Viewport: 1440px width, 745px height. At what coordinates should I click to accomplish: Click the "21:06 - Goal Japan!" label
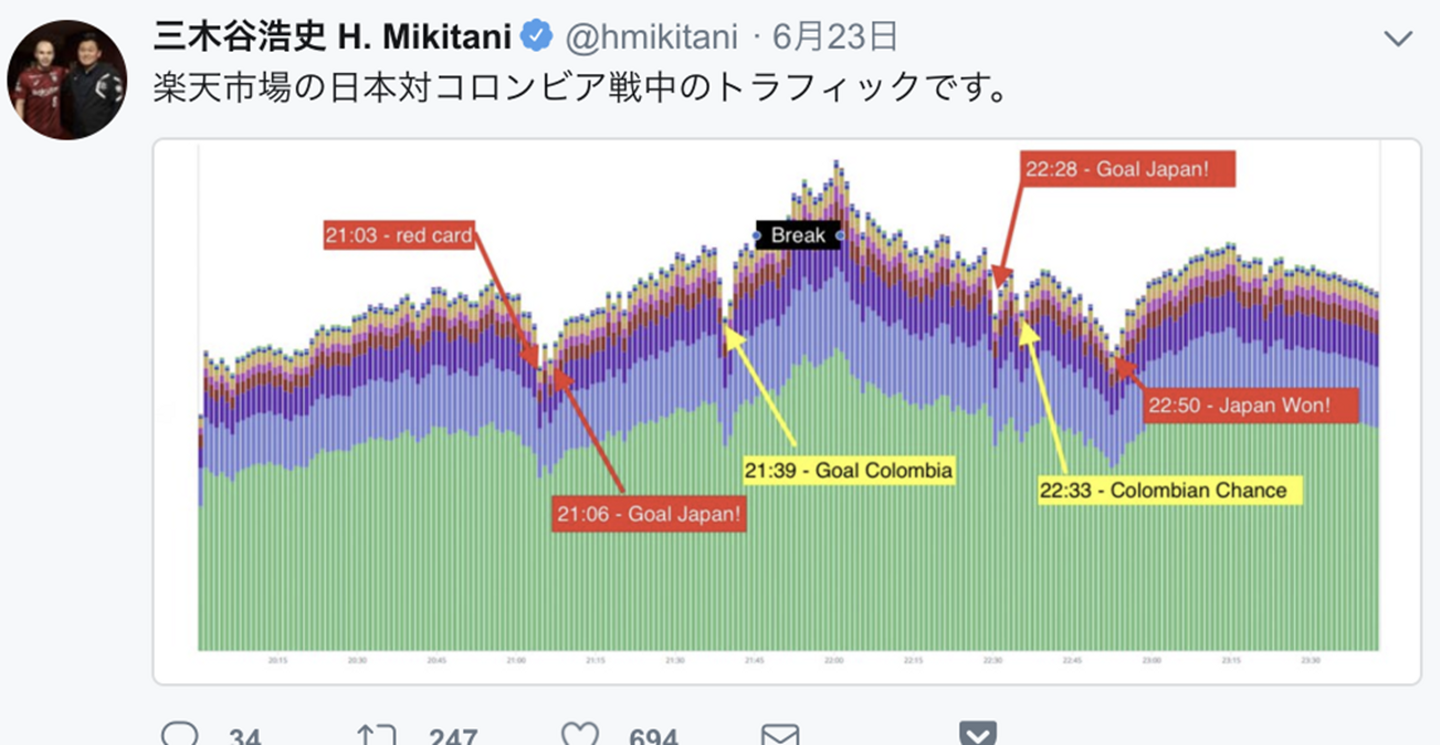click(650, 515)
